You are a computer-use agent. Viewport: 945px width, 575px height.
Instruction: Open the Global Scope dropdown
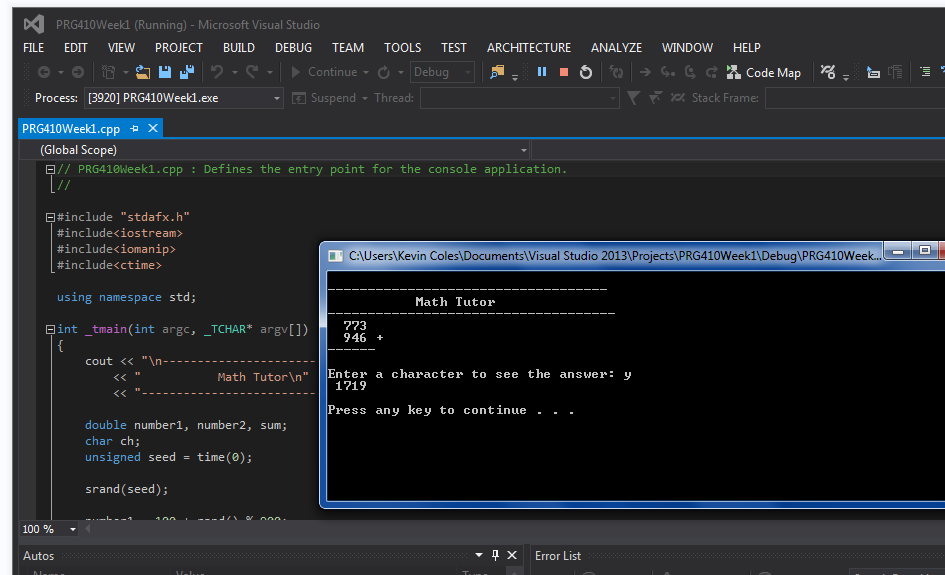275,150
